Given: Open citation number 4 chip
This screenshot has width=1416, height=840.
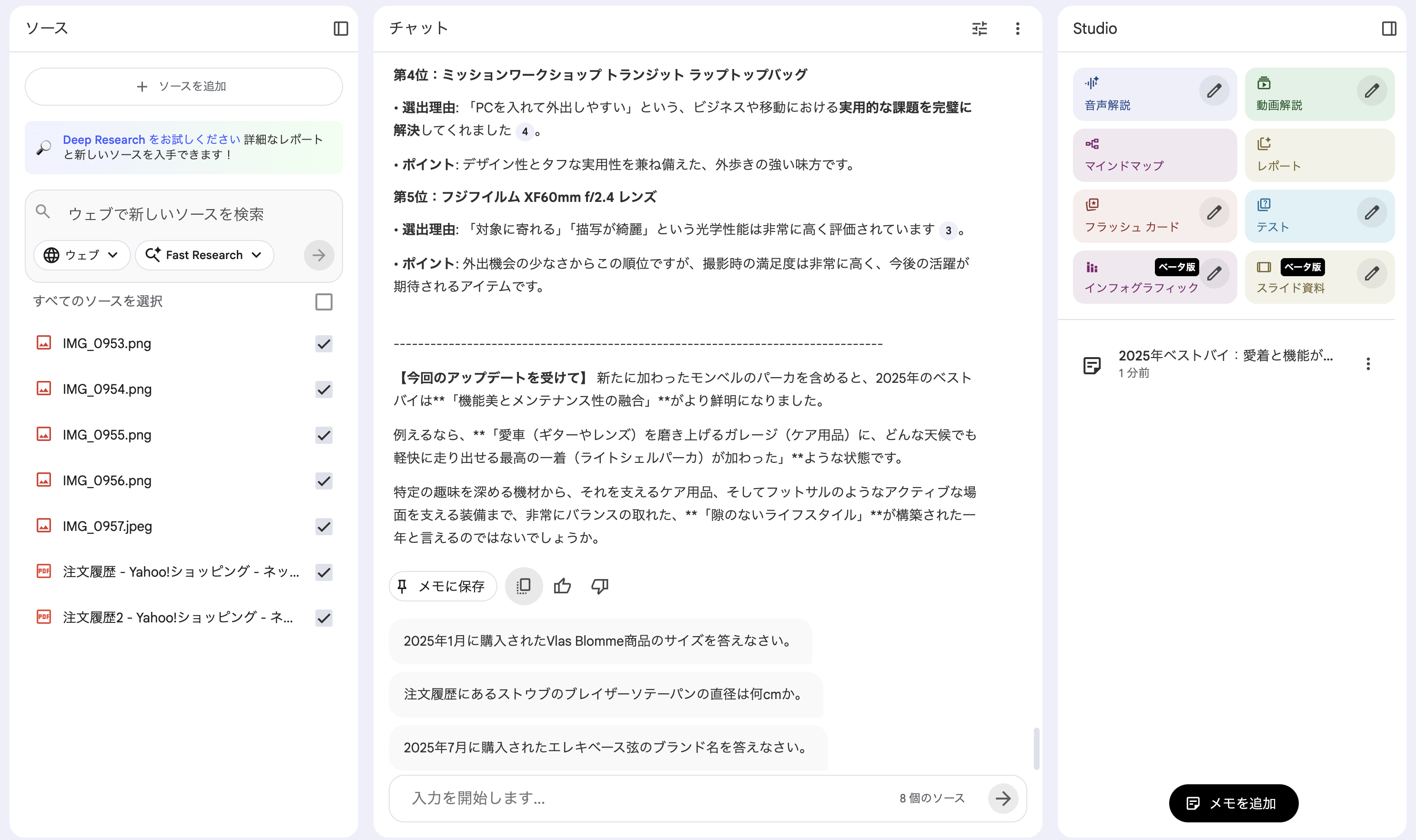Looking at the screenshot, I should point(525,131).
